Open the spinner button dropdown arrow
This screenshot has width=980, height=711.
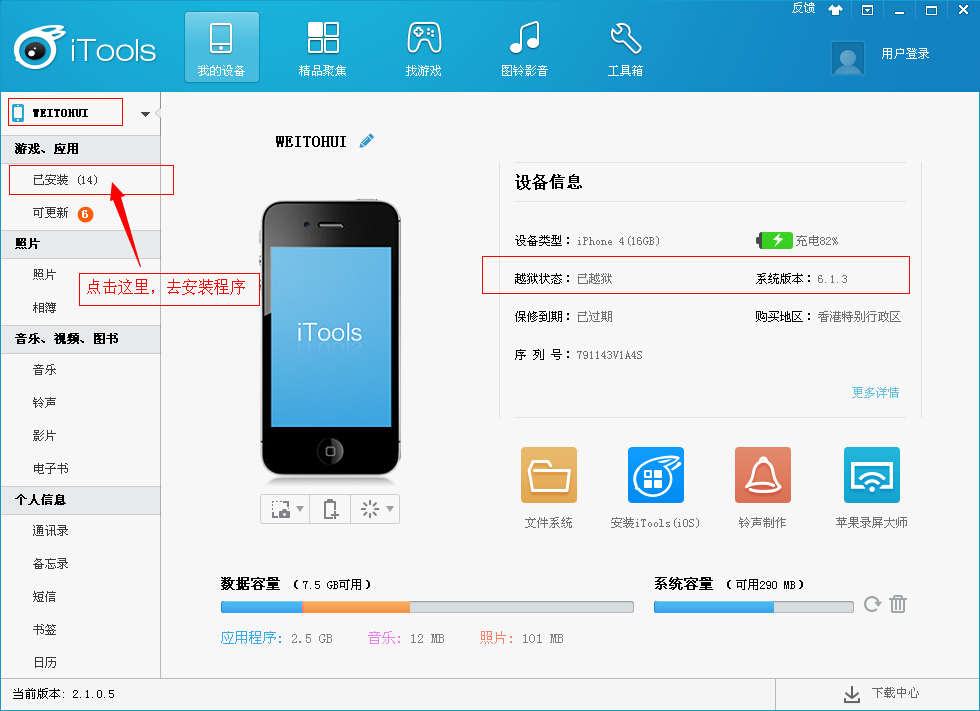click(390, 509)
